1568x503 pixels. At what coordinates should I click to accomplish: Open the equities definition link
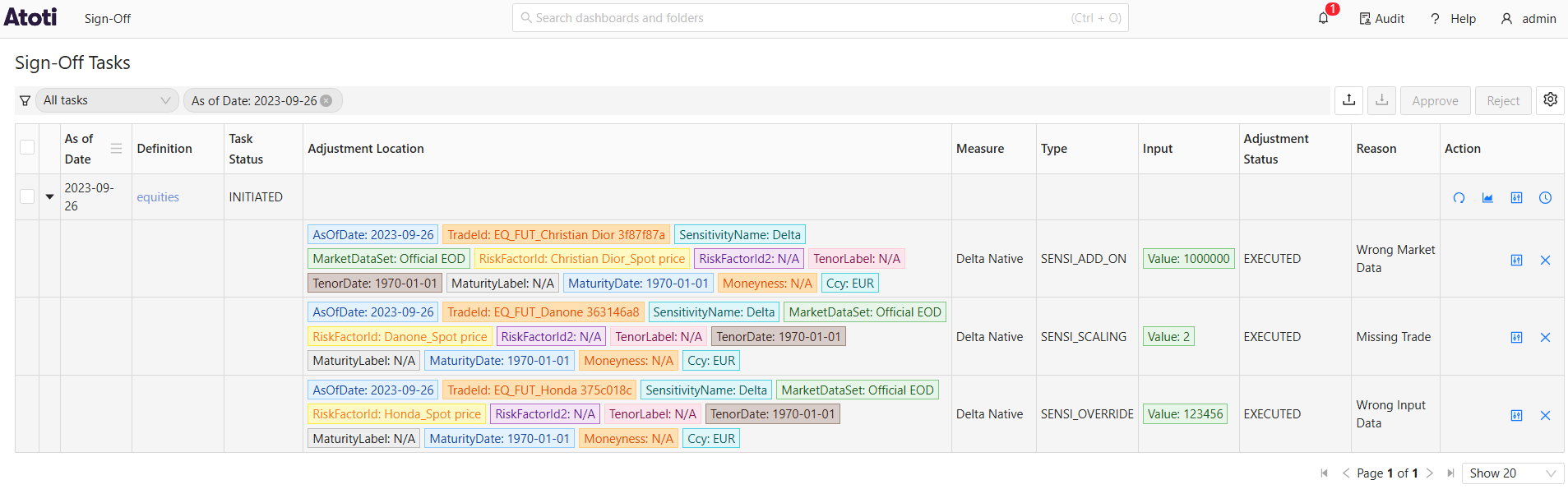pos(158,197)
